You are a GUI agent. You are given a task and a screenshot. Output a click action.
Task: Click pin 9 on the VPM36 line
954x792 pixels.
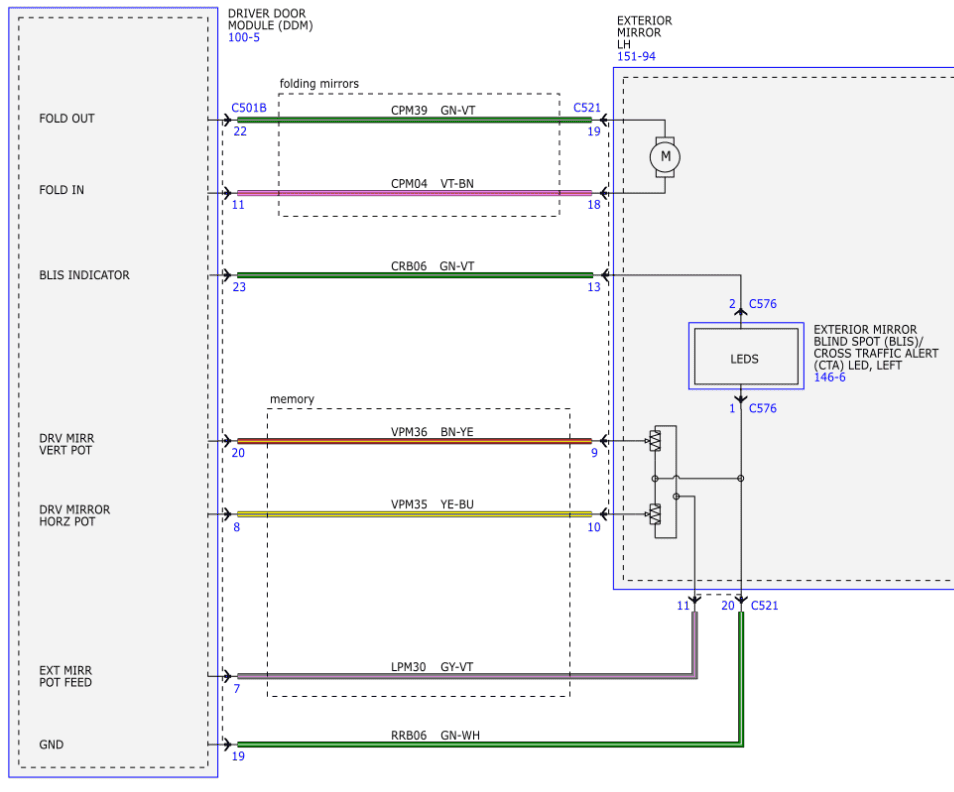[x=594, y=453]
